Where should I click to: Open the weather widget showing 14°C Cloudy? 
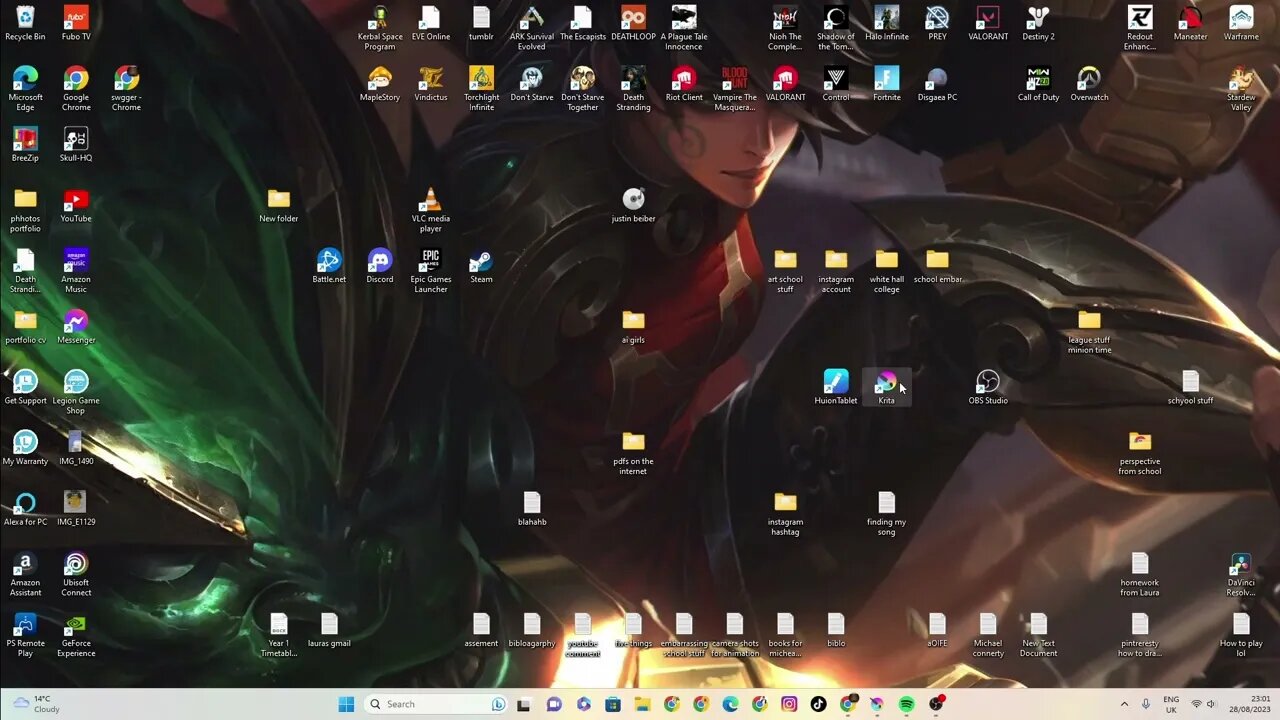coord(37,704)
